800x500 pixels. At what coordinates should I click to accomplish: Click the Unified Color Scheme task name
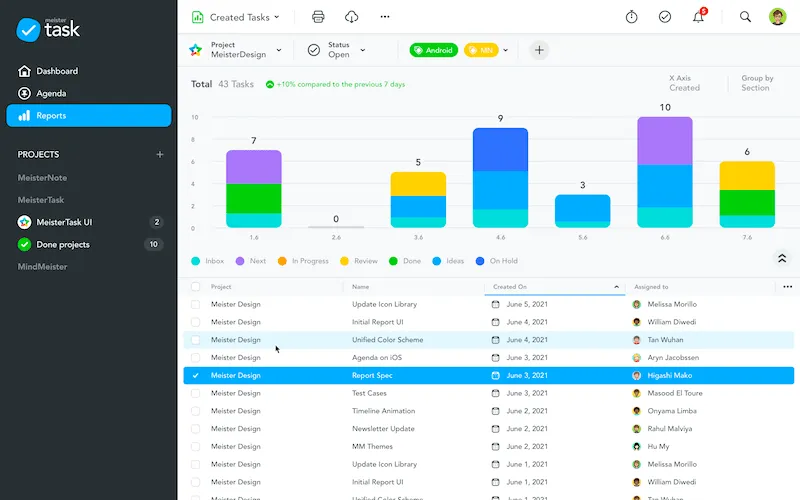[x=387, y=340]
